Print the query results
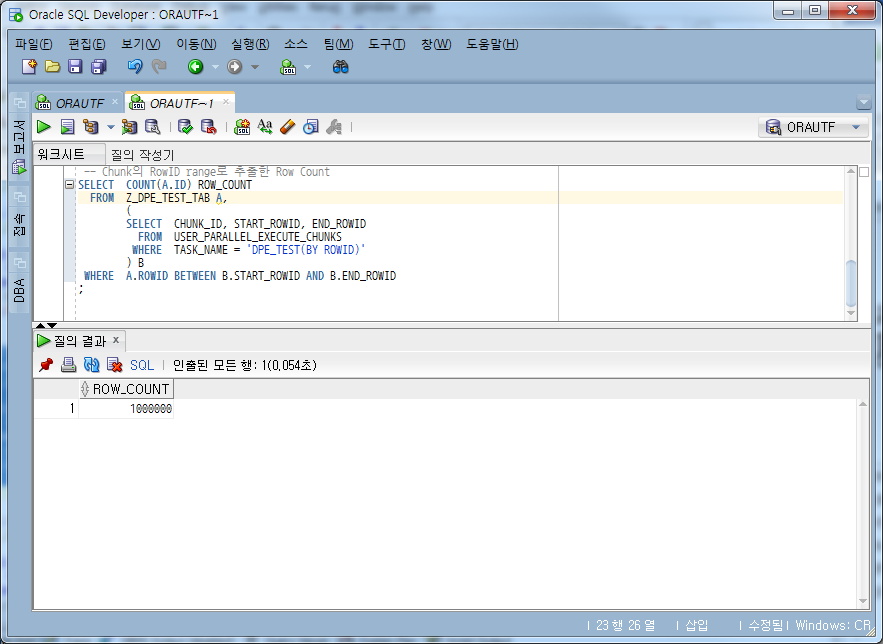The height and width of the screenshot is (644, 883). [67, 365]
